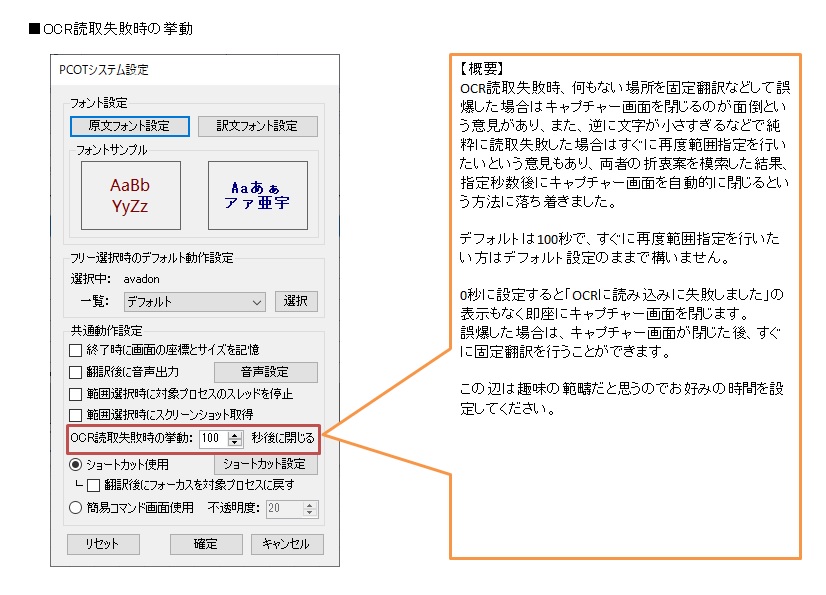826x595 pixels.
Task: Click the OCR failure seconds field showing 100
Action: click(213, 438)
